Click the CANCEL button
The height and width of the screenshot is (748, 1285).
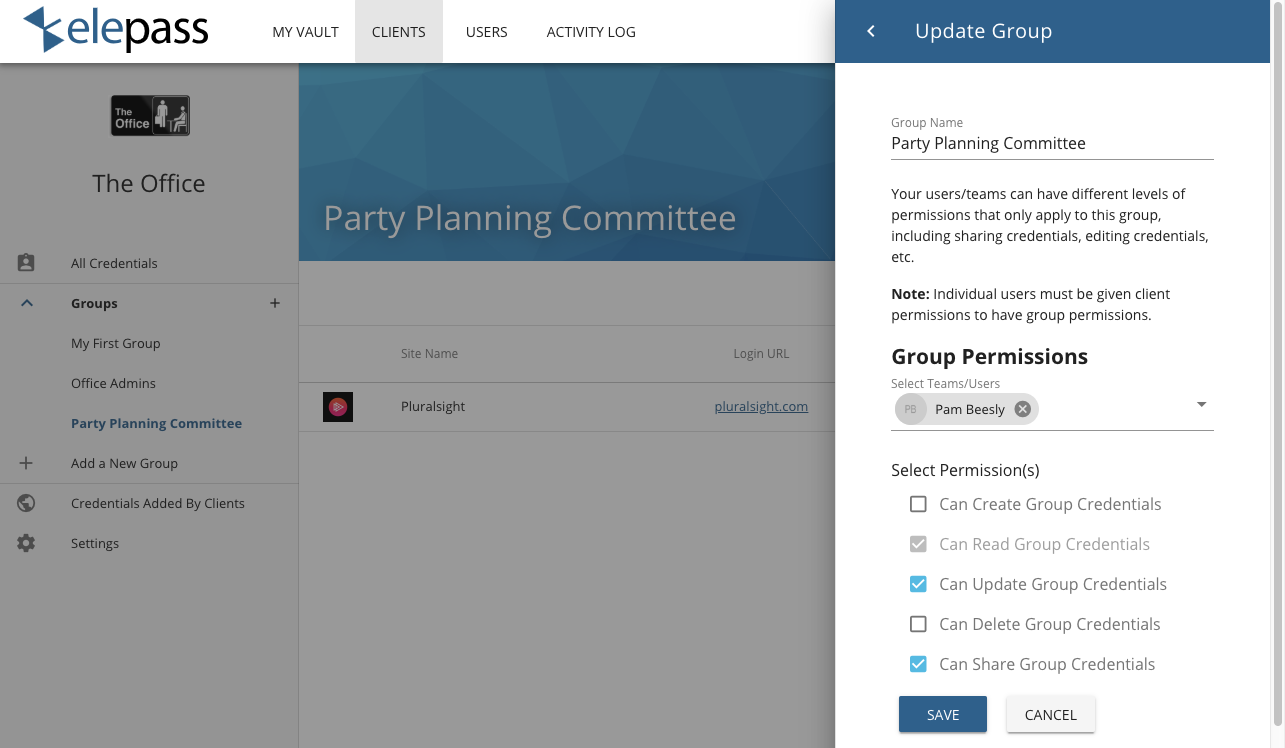tap(1050, 714)
